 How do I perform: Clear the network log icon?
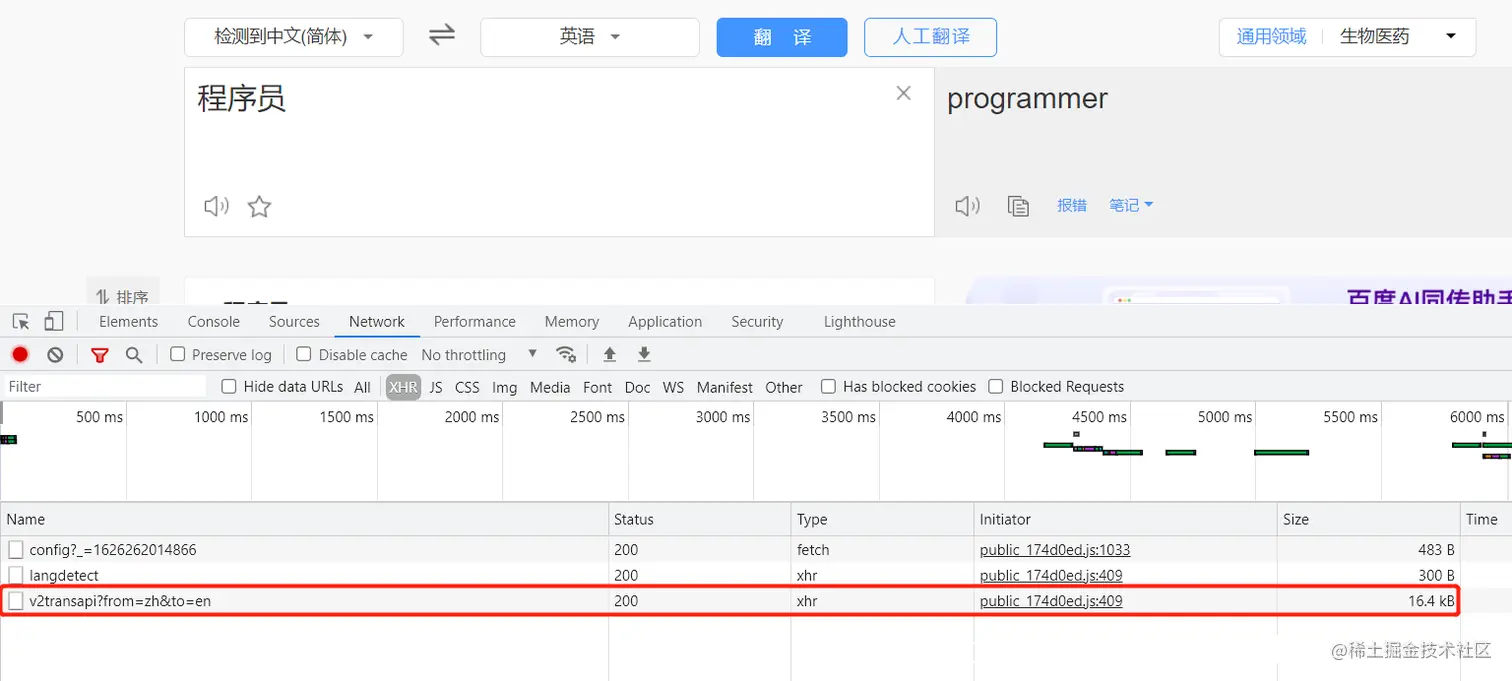[x=56, y=354]
